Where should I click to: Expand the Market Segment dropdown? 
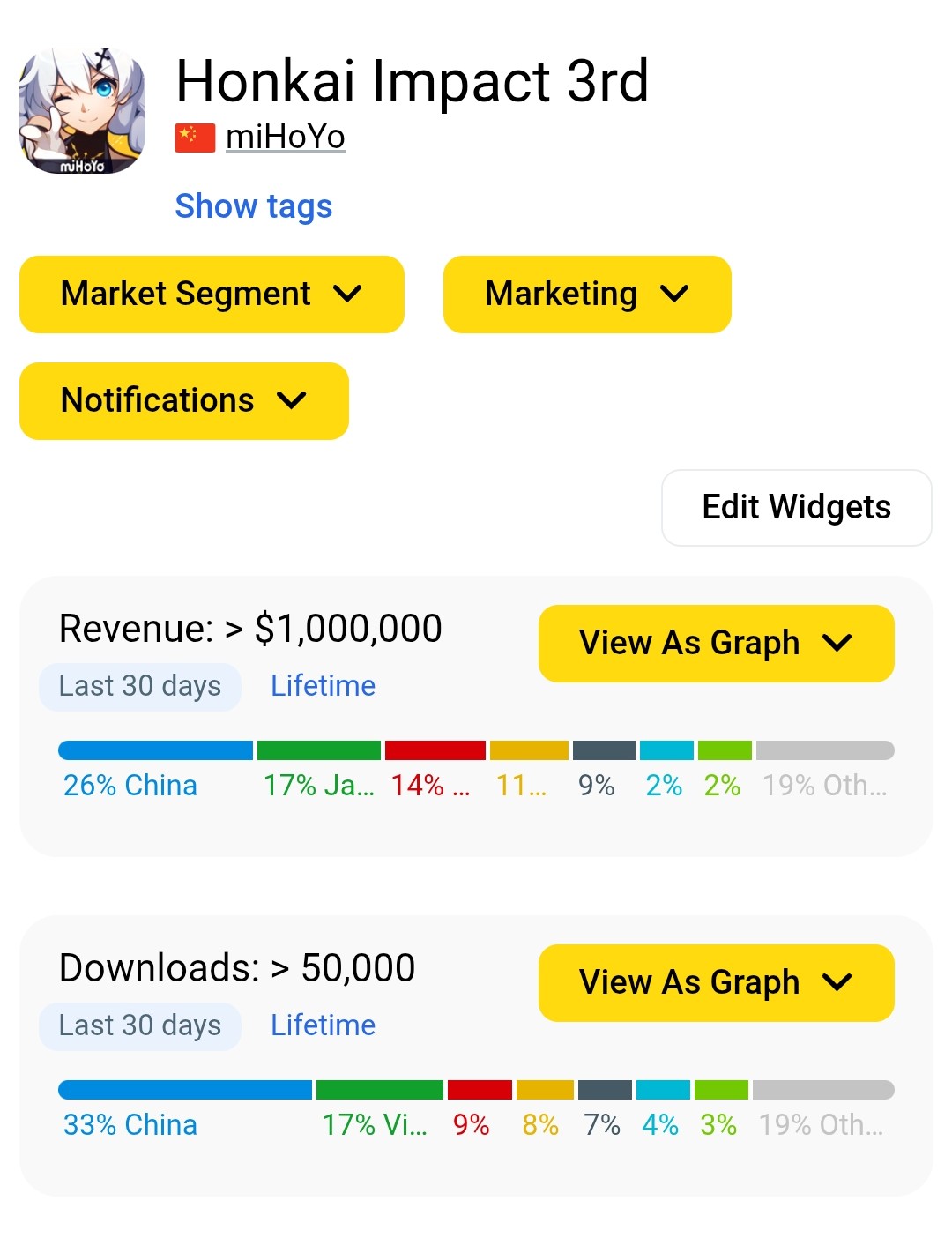tap(212, 295)
